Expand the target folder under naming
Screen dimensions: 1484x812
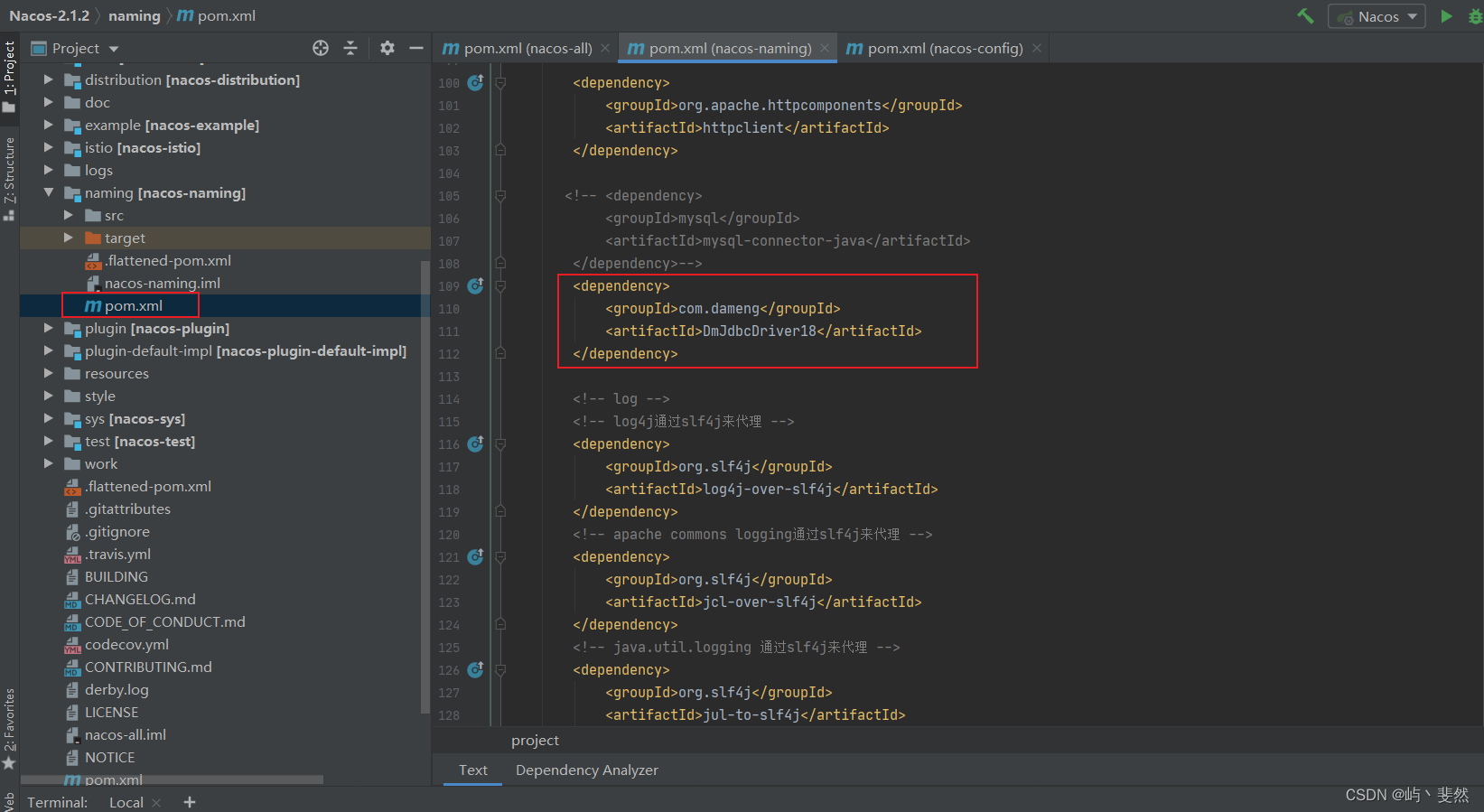pos(69,238)
